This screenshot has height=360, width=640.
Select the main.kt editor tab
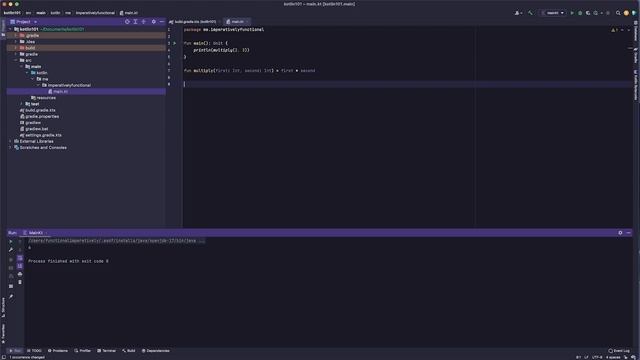[237, 22]
